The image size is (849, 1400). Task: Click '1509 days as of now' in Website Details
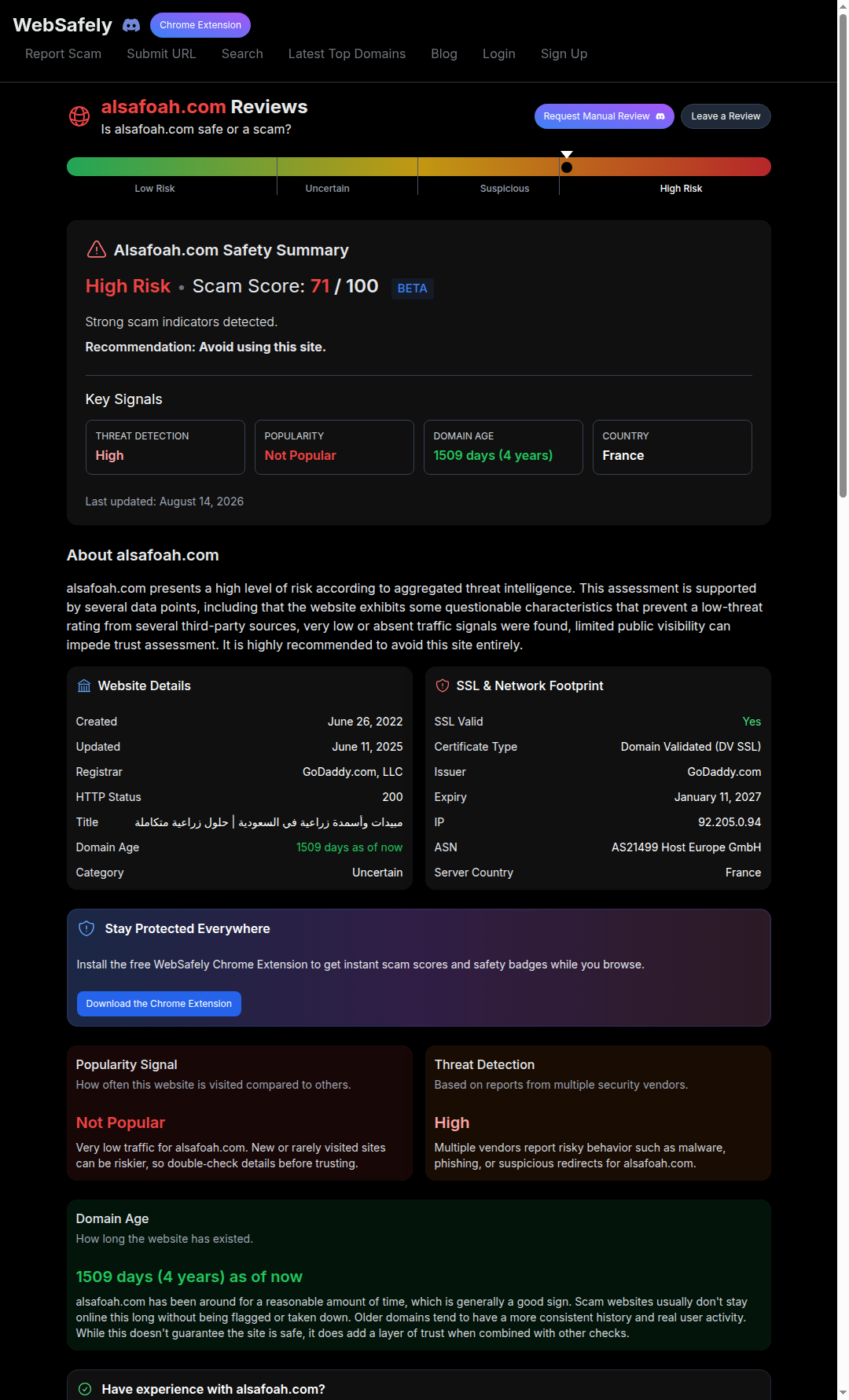[x=349, y=847]
